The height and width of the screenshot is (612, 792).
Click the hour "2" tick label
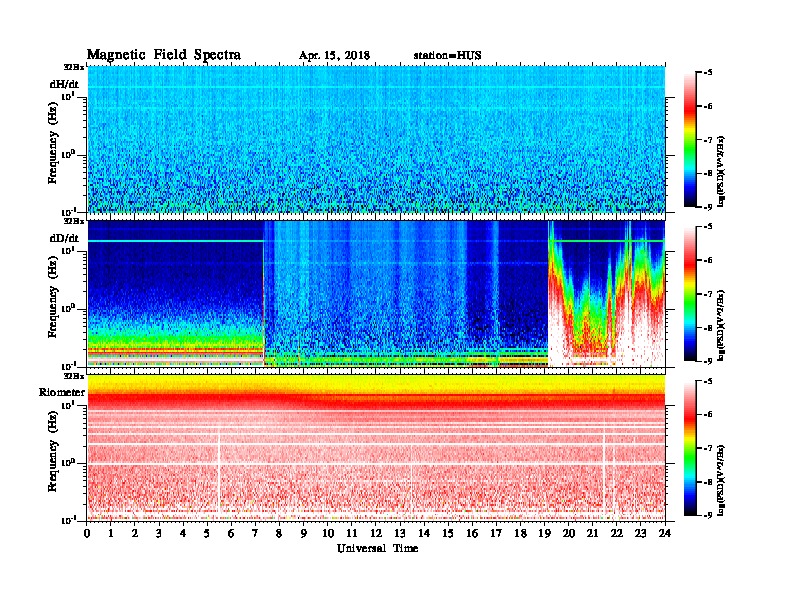click(x=135, y=533)
